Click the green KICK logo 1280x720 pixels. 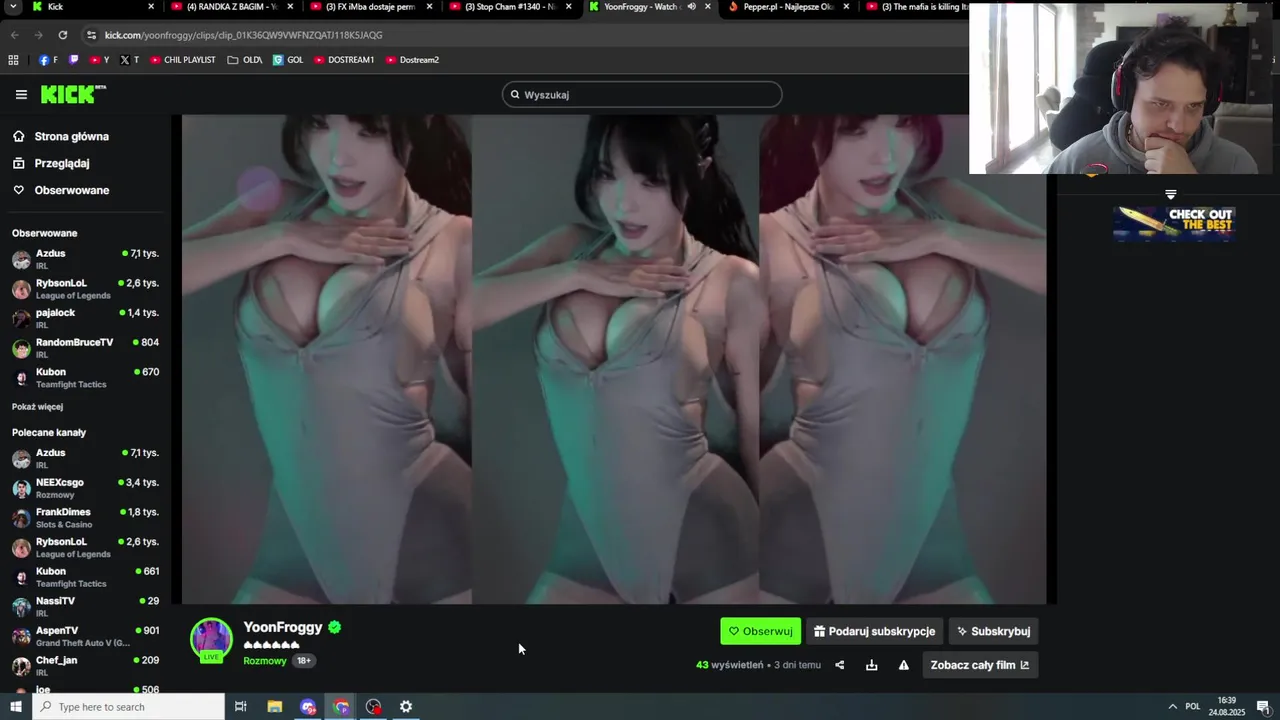[73, 94]
